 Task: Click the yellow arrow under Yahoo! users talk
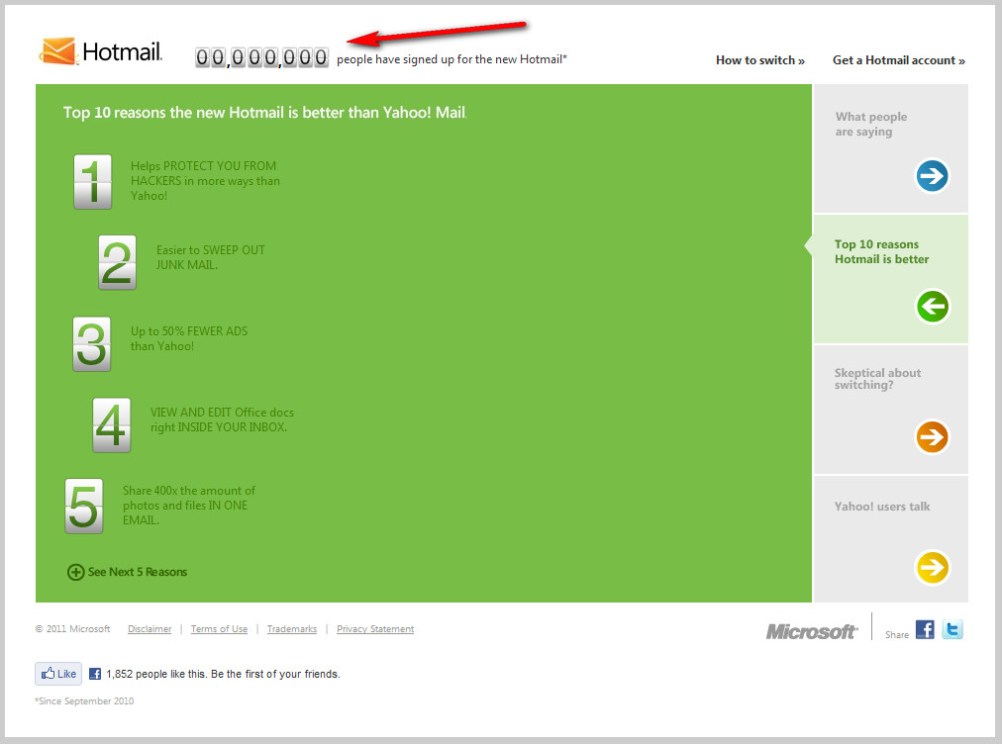[932, 568]
